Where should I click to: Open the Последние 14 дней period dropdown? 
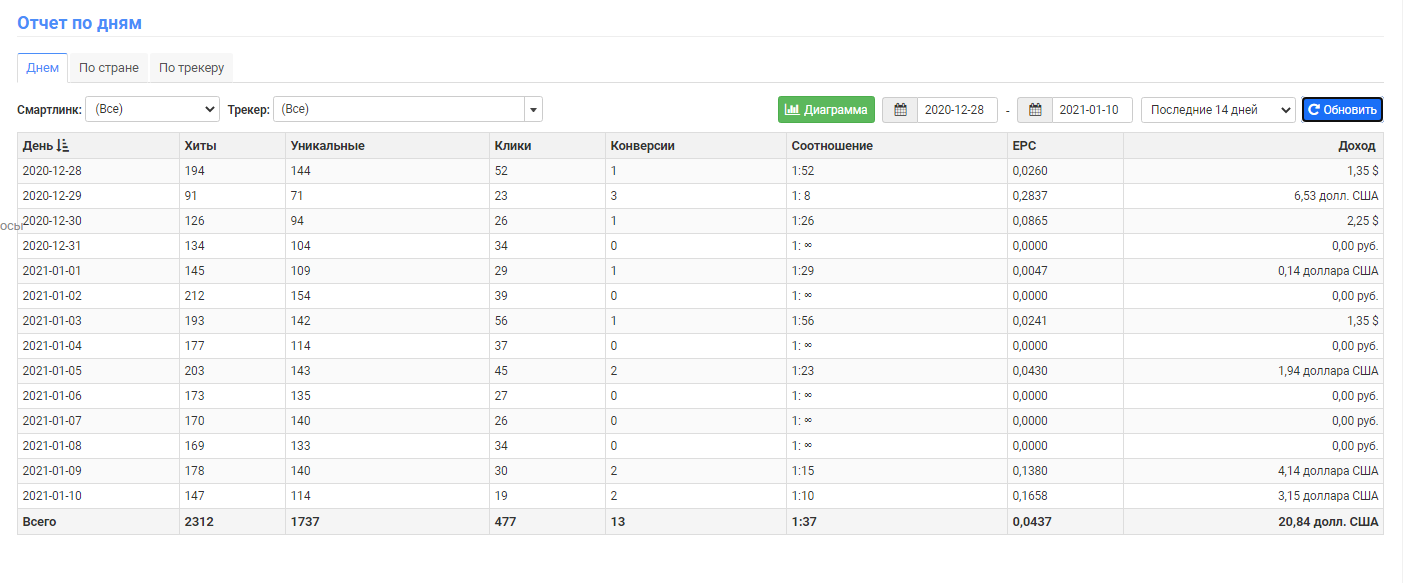coord(1217,110)
